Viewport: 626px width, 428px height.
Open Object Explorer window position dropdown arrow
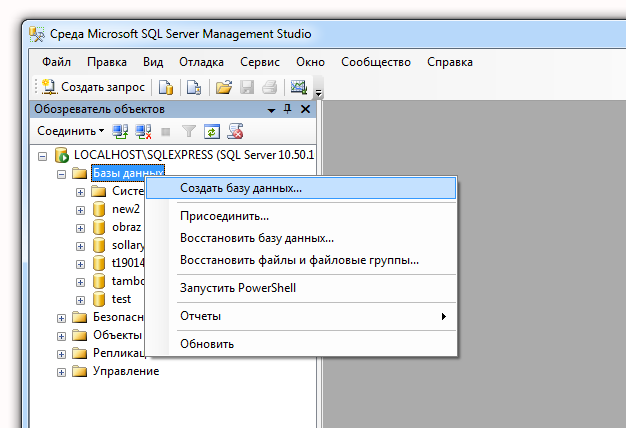(271, 110)
